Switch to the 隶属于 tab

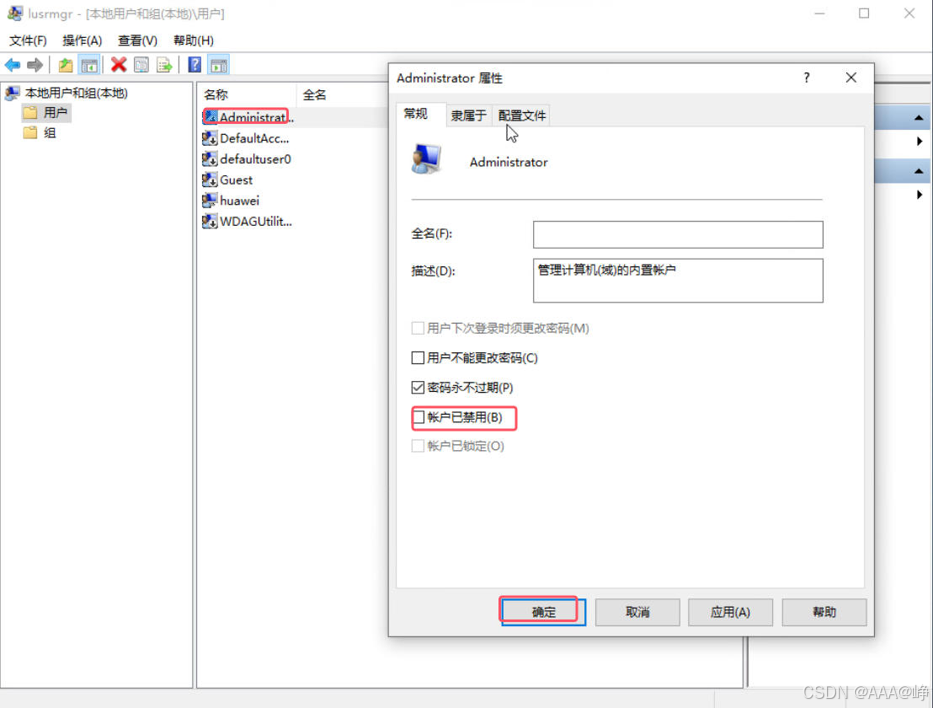[x=468, y=115]
